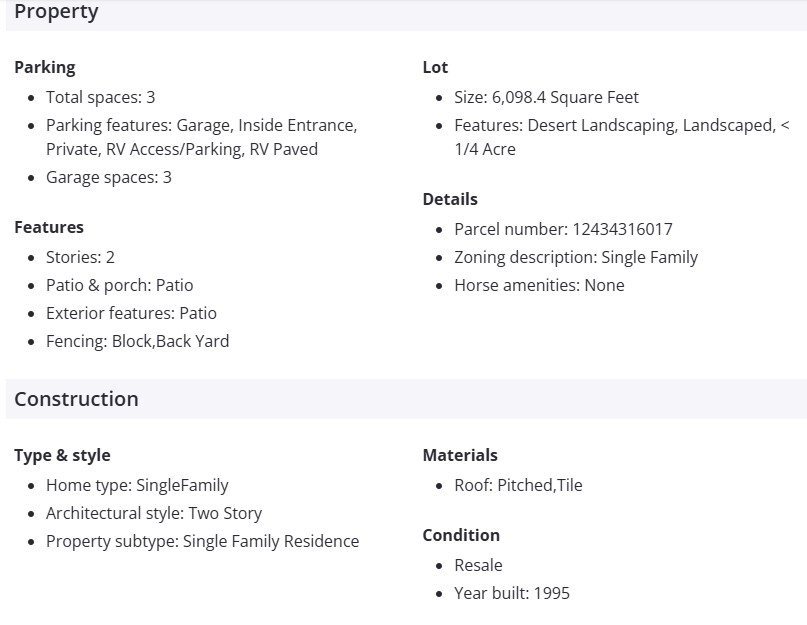Click the Property section header
This screenshot has width=807, height=625.
(56, 12)
